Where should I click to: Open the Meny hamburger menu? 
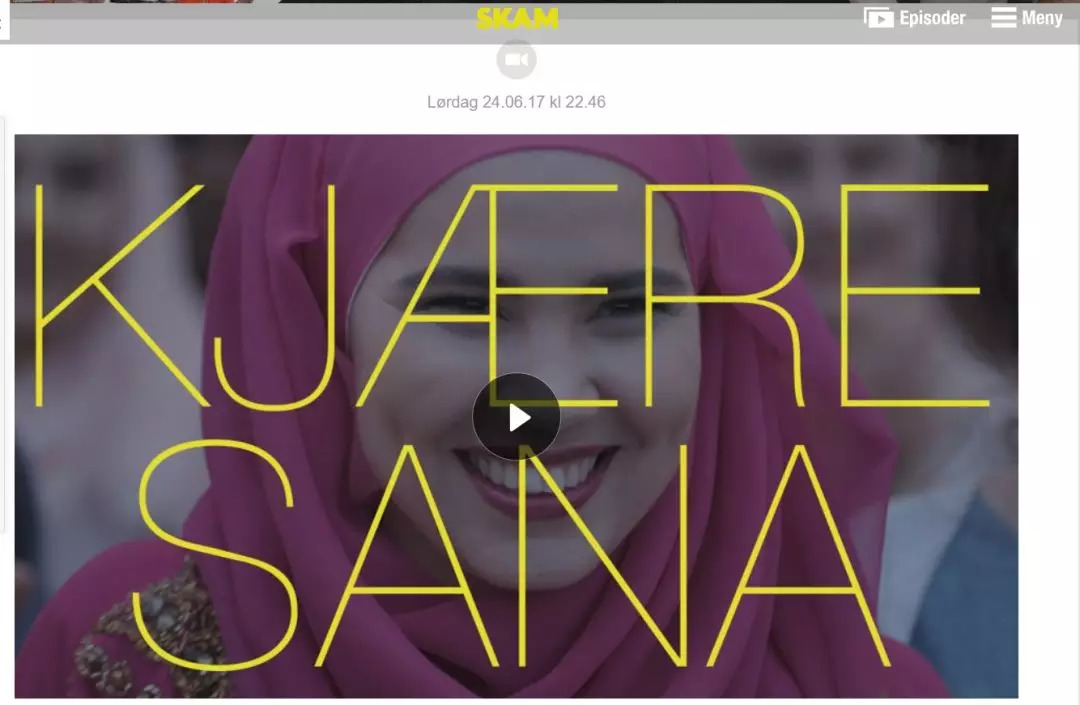pos(1026,17)
